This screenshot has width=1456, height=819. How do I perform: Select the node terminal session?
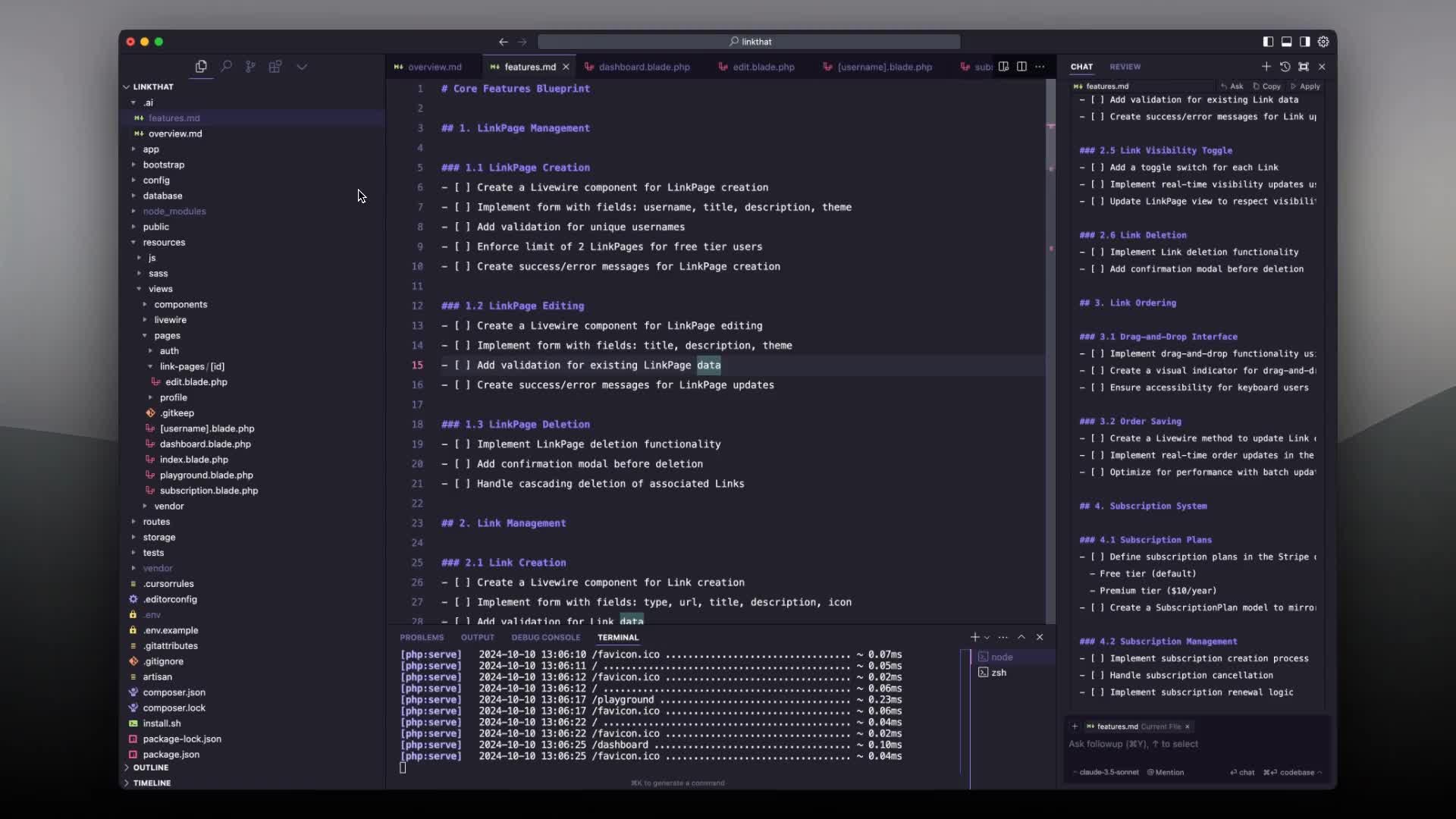pyautogui.click(x=1012, y=657)
